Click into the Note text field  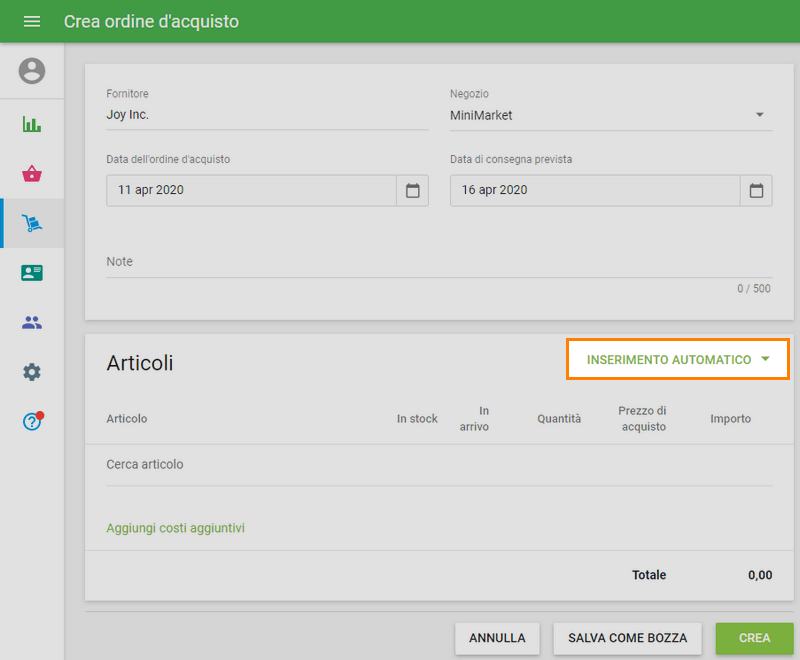[x=438, y=262]
